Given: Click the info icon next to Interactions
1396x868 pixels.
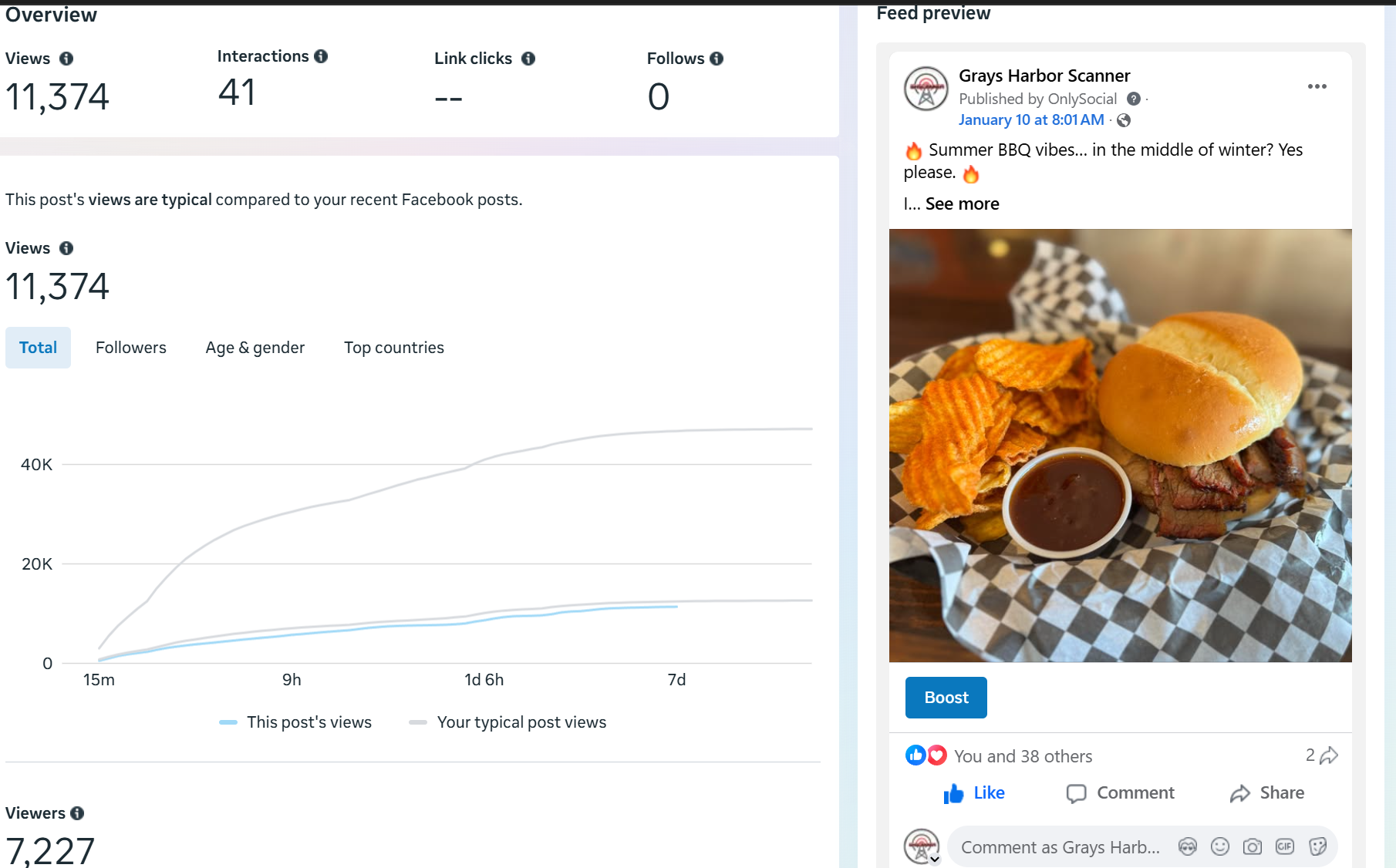Looking at the screenshot, I should pos(321,56).
